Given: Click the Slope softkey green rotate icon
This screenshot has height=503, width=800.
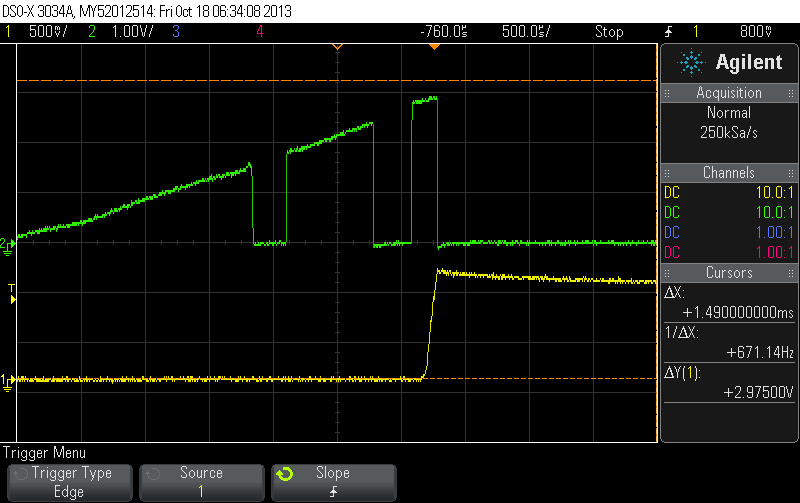Looking at the screenshot, I should [285, 474].
